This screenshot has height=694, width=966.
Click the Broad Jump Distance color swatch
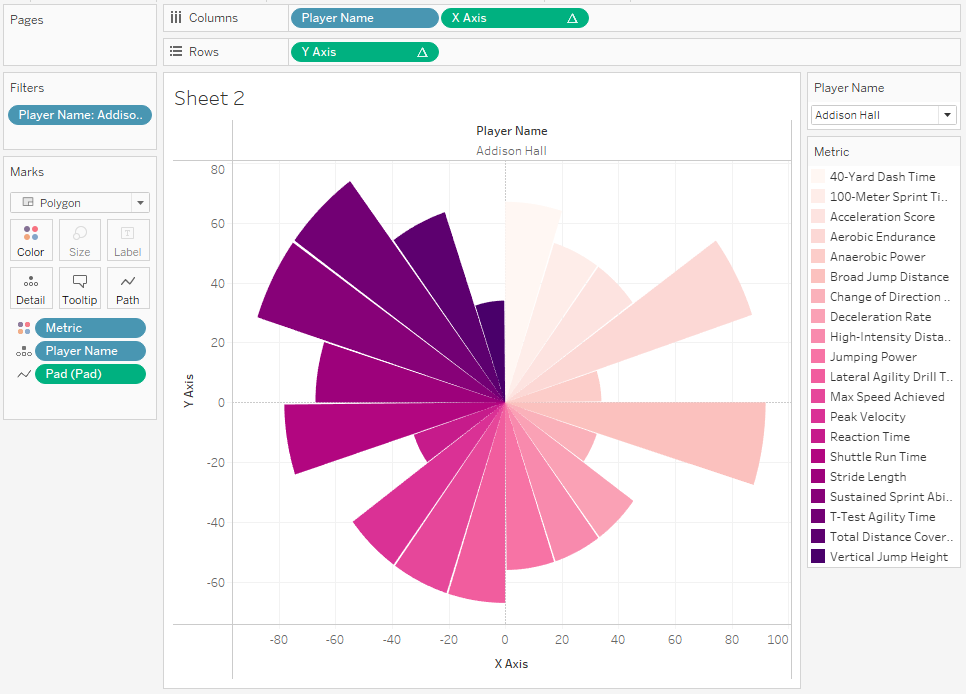tap(818, 277)
